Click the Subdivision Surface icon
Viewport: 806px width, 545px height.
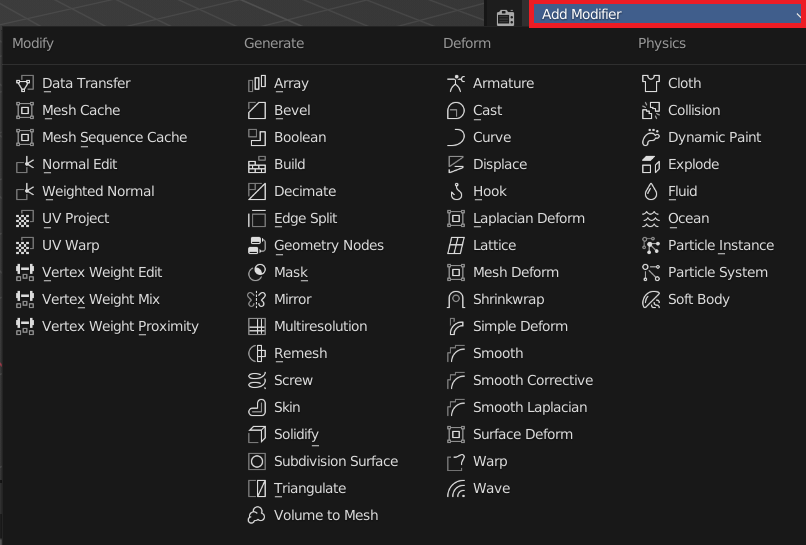point(257,462)
